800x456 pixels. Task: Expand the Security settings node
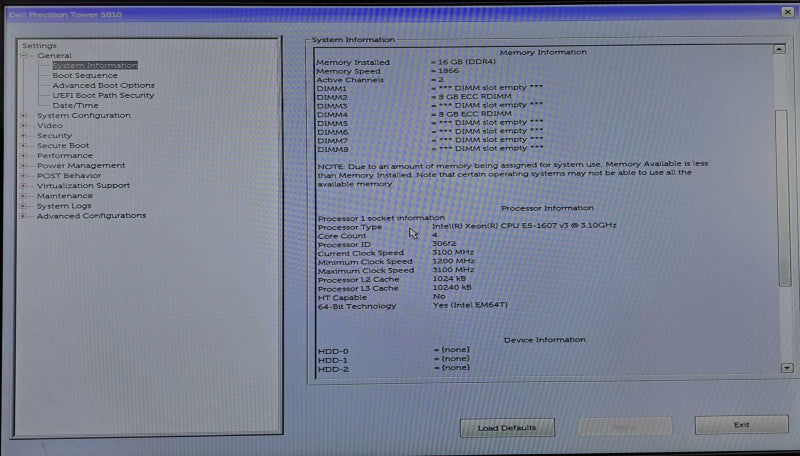(x=23, y=136)
